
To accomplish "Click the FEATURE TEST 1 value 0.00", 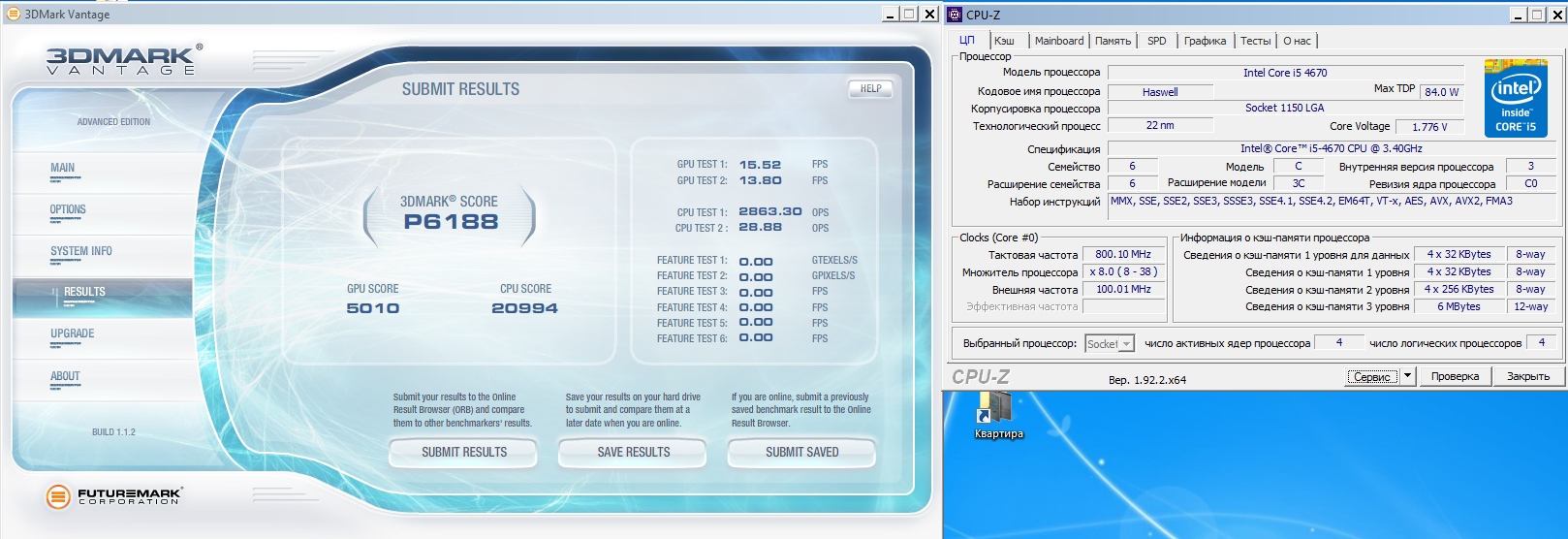I will pyautogui.click(x=756, y=262).
